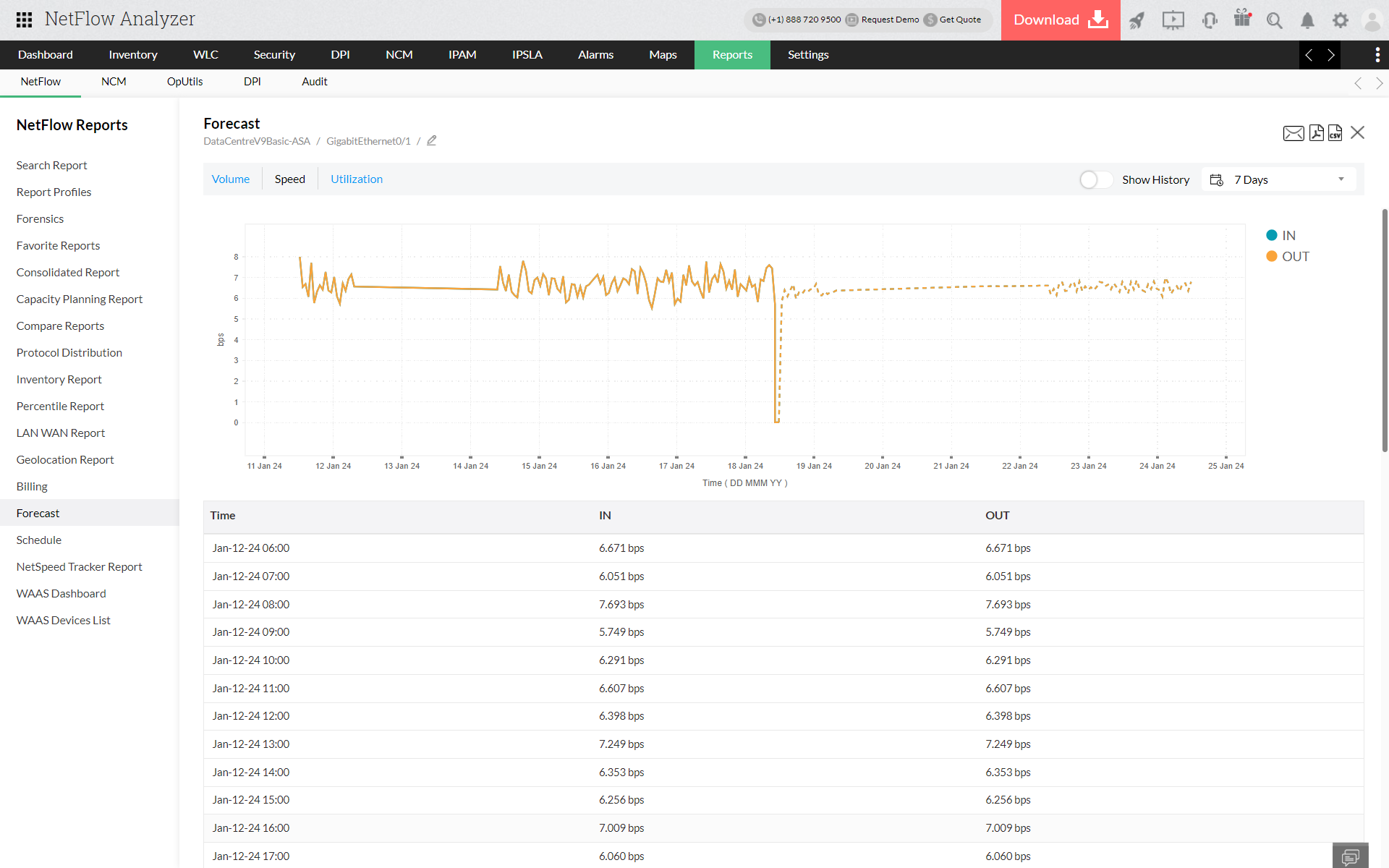Open the chat support icon
This screenshot has height=868, width=1389.
point(1350,856)
